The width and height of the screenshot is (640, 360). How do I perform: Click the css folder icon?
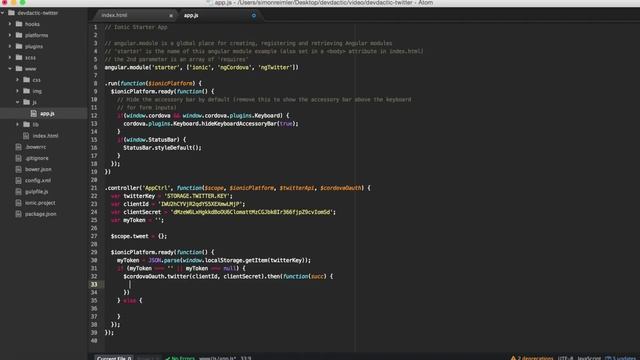click(x=27, y=80)
